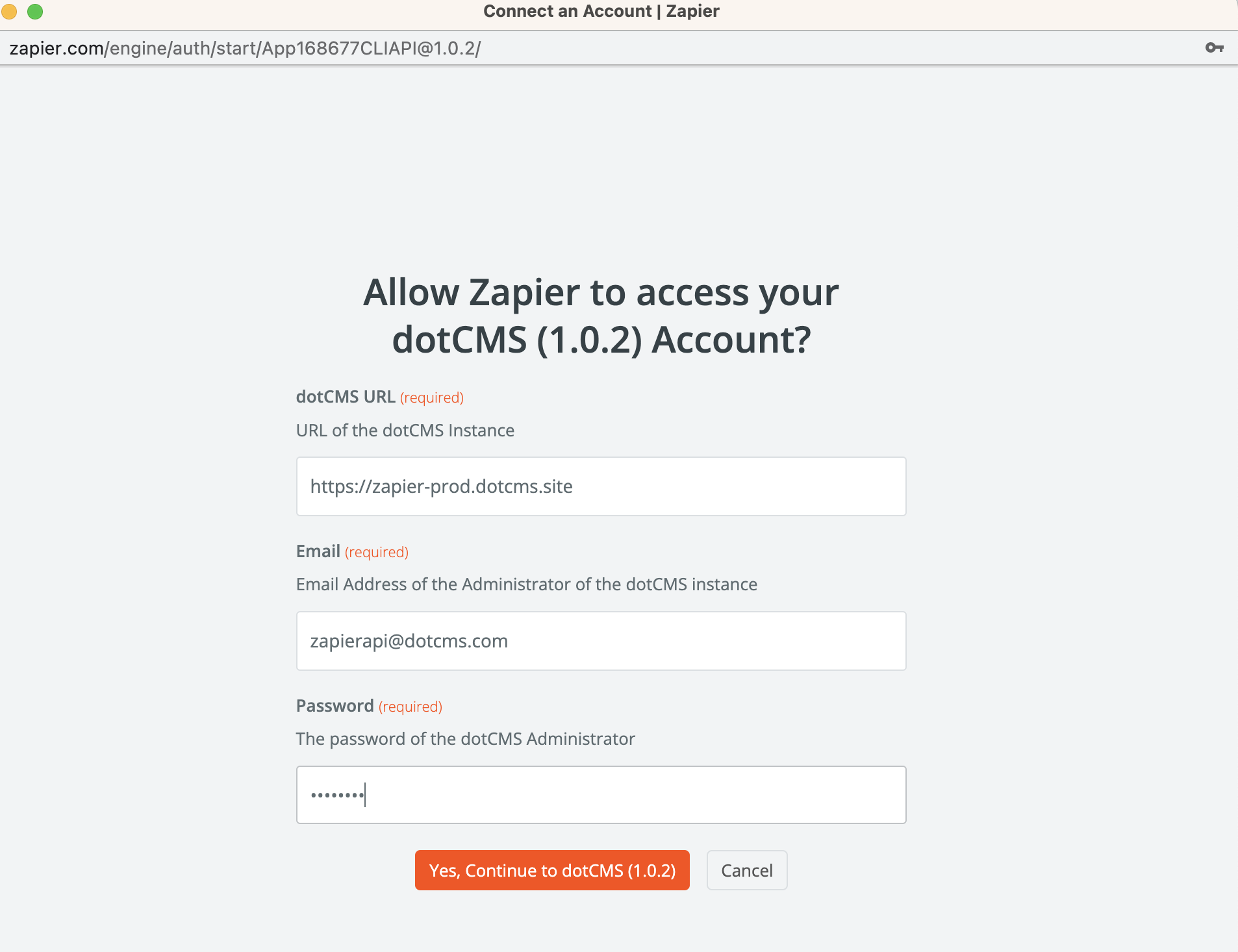This screenshot has height=952, width=1238.
Task: Click the "Allow Zapier to access" heading
Action: [x=601, y=316]
